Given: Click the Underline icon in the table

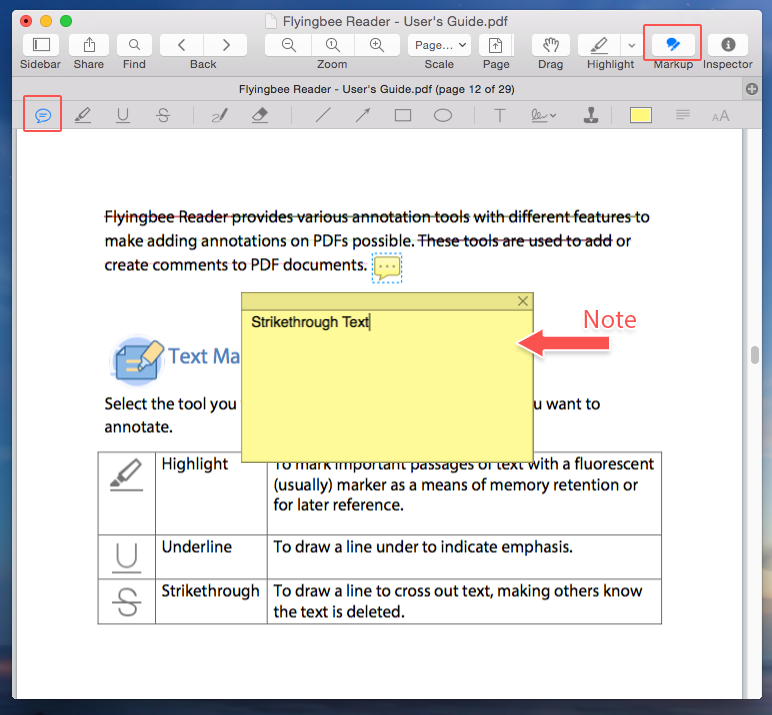Looking at the screenshot, I should 127,558.
